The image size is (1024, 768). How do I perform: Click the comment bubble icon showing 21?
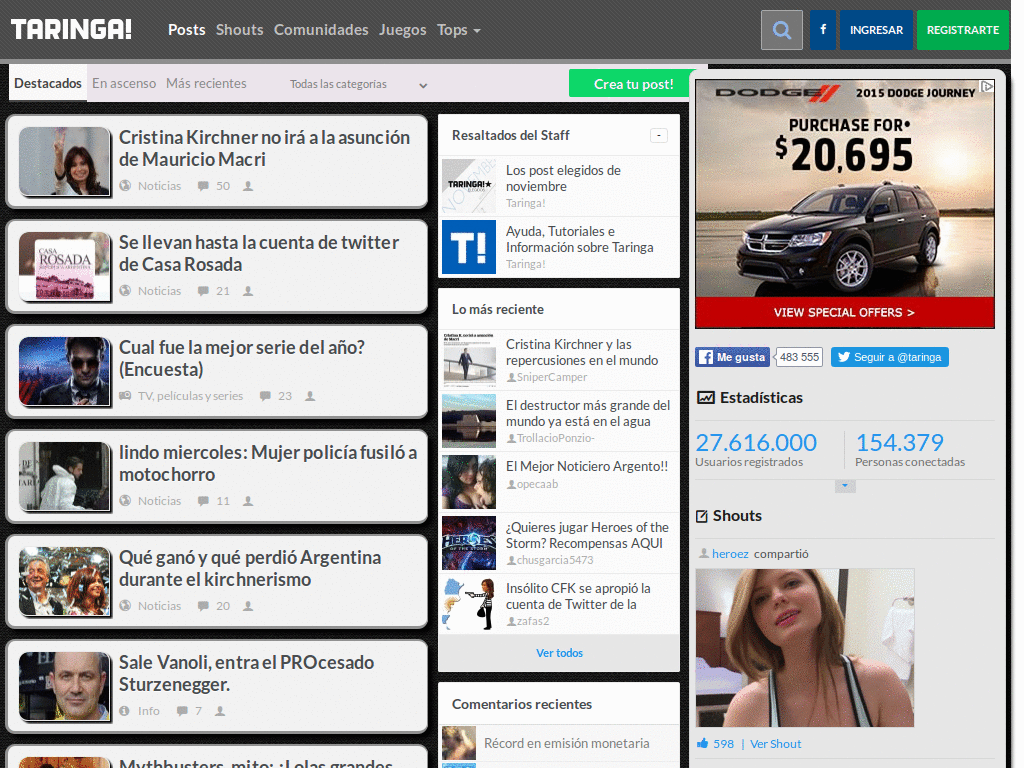pos(203,291)
